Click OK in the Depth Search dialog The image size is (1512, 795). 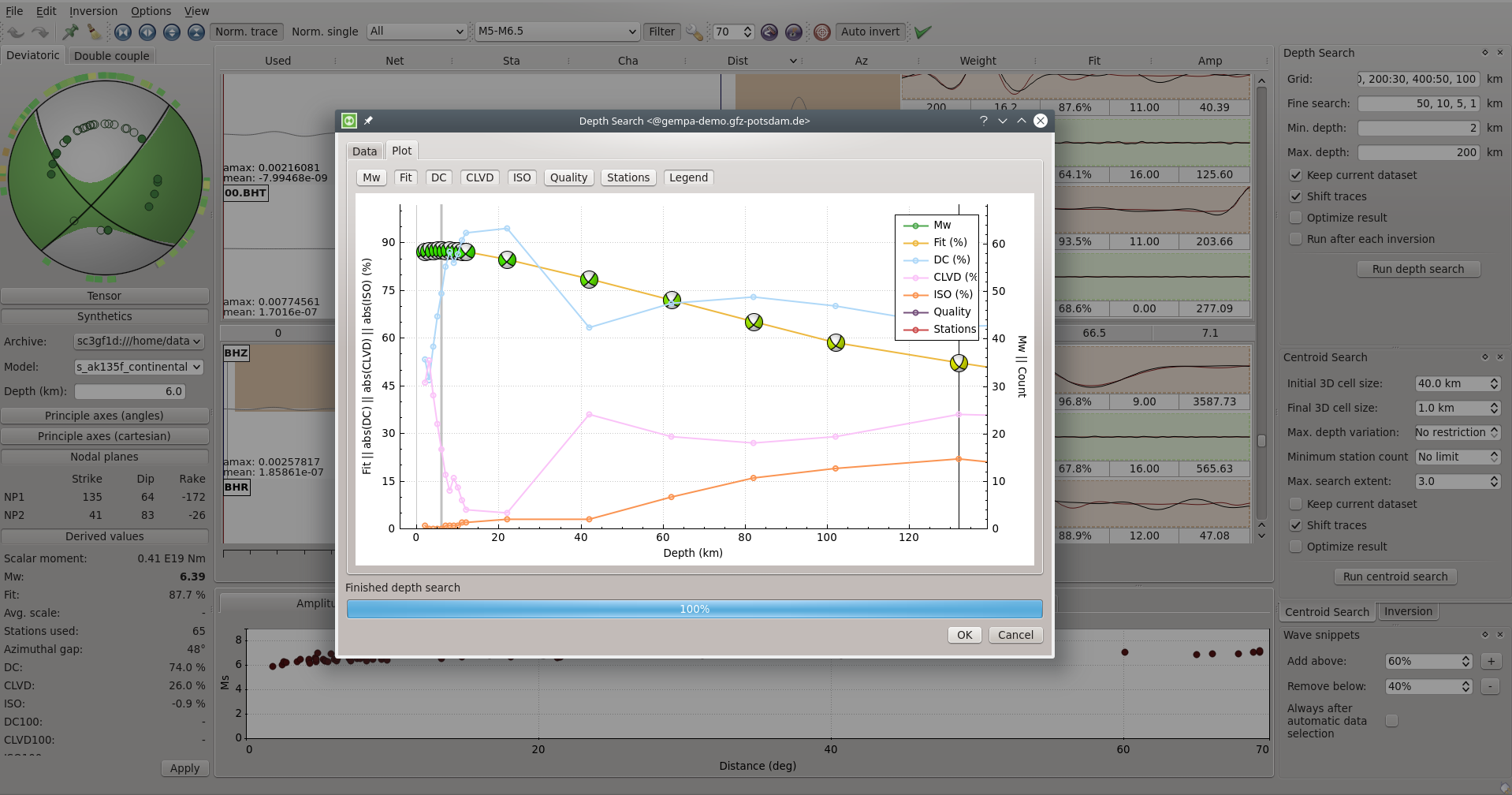964,635
